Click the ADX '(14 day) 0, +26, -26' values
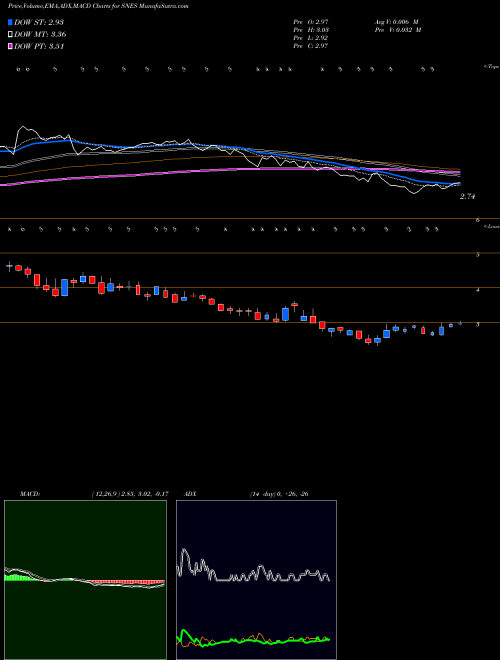 pos(279,494)
